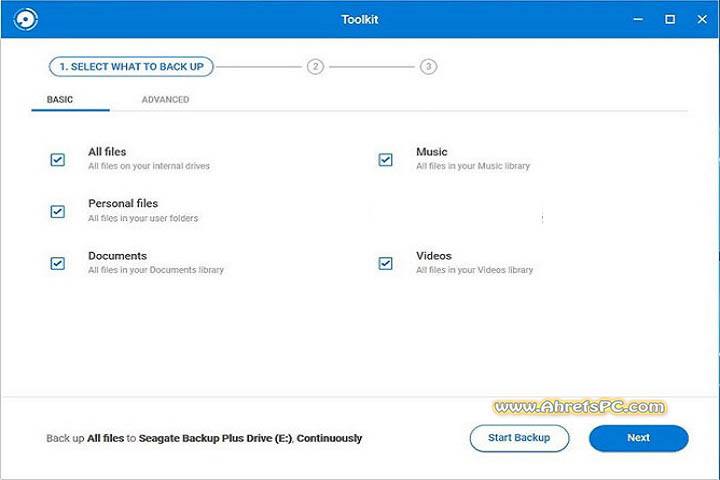Click the 'Documents' option label
The width and height of the screenshot is (720, 480).
click(118, 255)
